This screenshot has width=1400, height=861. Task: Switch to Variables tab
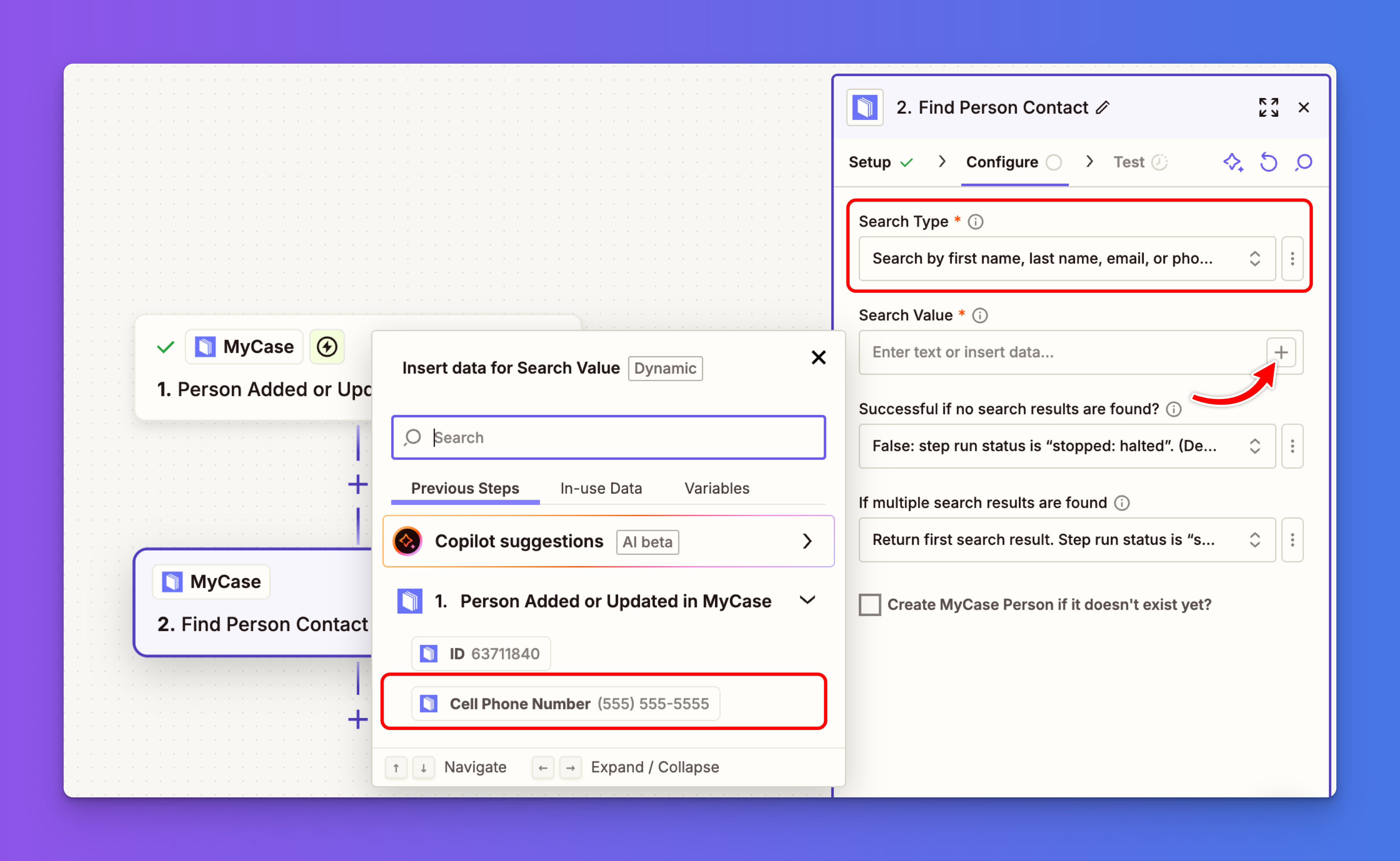click(716, 488)
